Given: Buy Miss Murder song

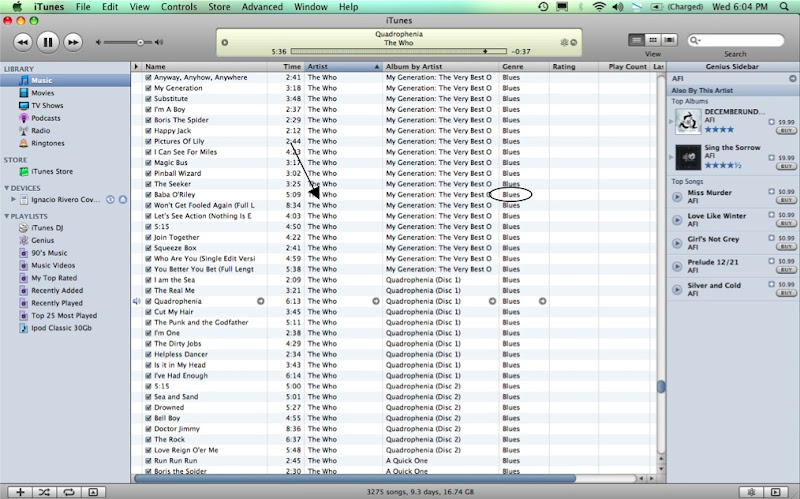Looking at the screenshot, I should tap(786, 201).
